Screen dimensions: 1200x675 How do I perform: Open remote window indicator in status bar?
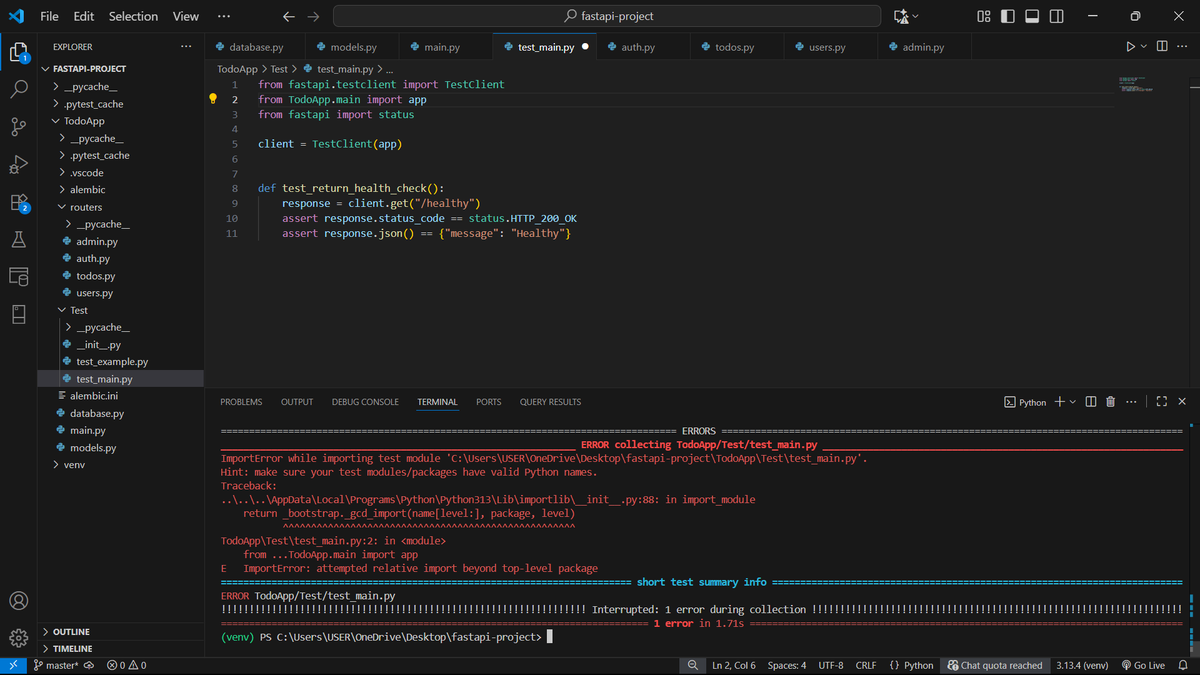coord(13,665)
